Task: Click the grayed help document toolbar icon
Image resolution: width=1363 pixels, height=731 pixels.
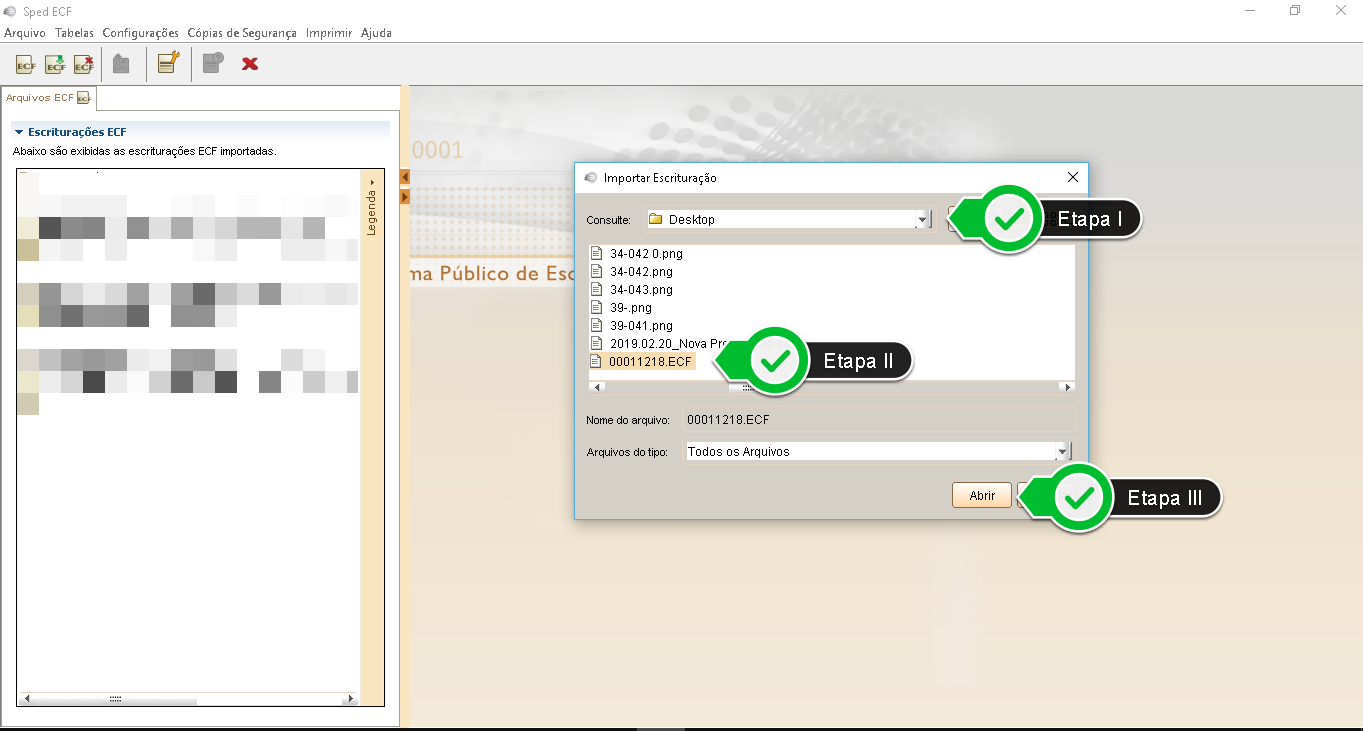Action: tap(213, 64)
